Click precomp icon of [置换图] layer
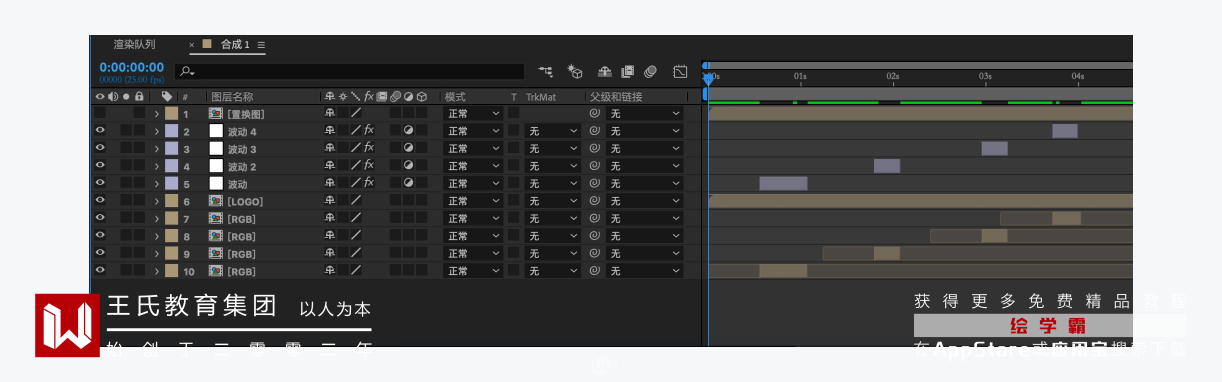The image size is (1222, 382). (216, 114)
